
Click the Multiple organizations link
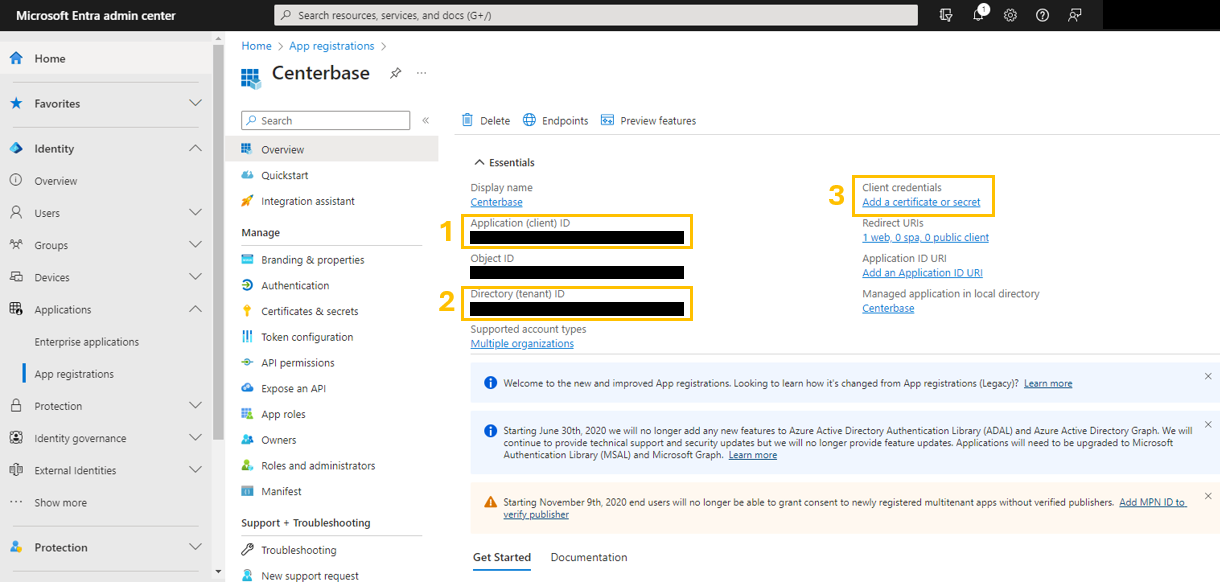522,344
